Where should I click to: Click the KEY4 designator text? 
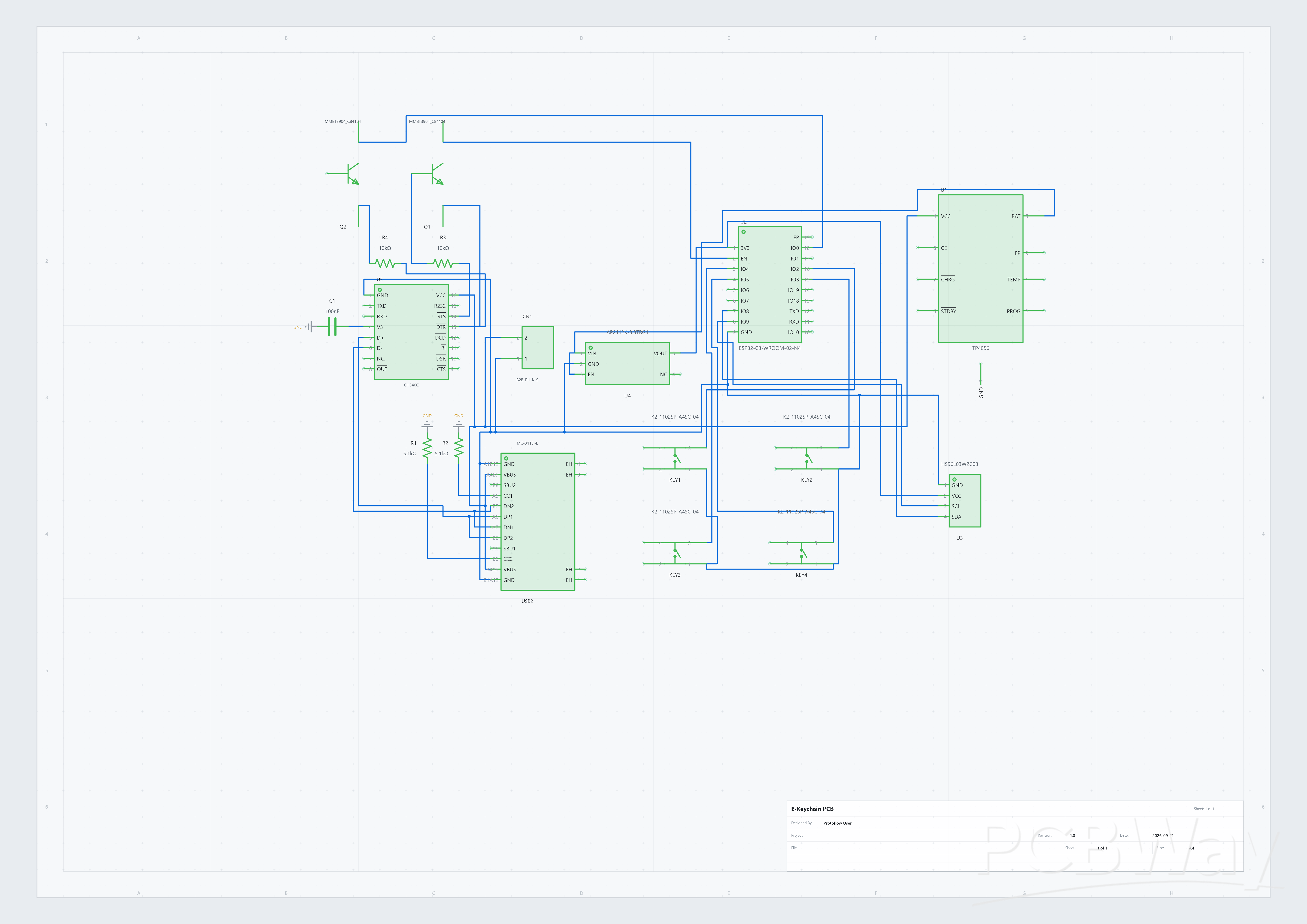point(802,575)
